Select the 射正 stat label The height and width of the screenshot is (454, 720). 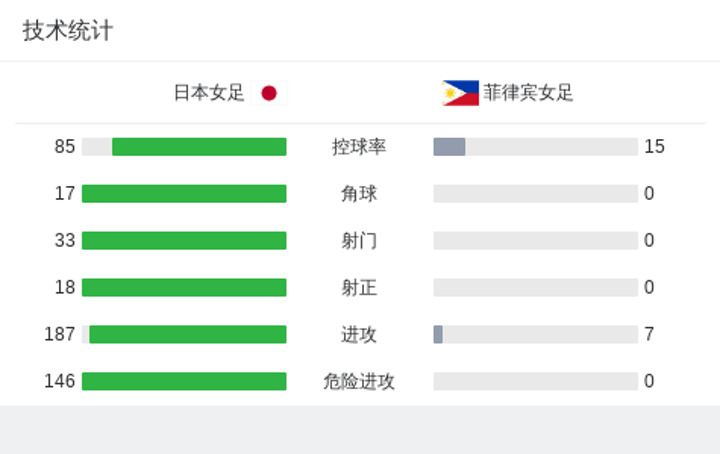pos(359,288)
